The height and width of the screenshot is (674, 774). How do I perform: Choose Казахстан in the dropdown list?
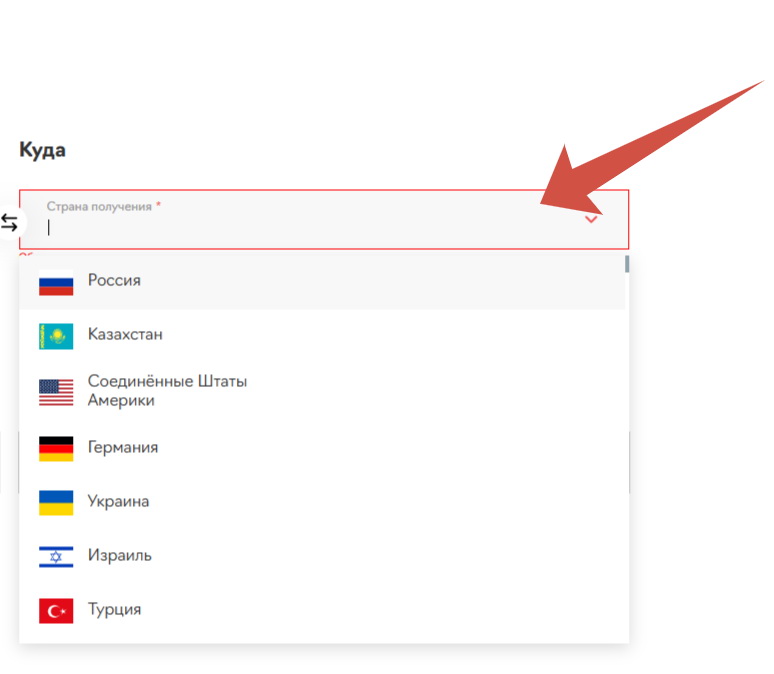(125, 335)
